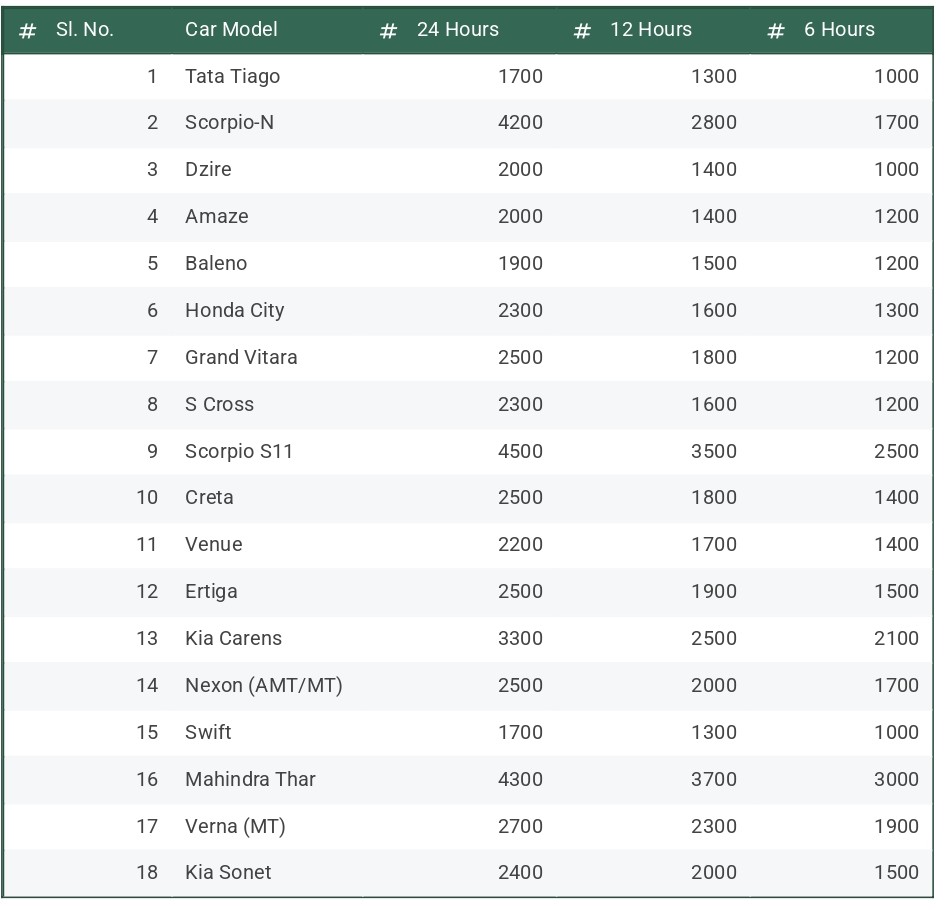The height and width of the screenshot is (913, 950).
Task: Click the hash icon beside 24 Hours
Action: 388,30
